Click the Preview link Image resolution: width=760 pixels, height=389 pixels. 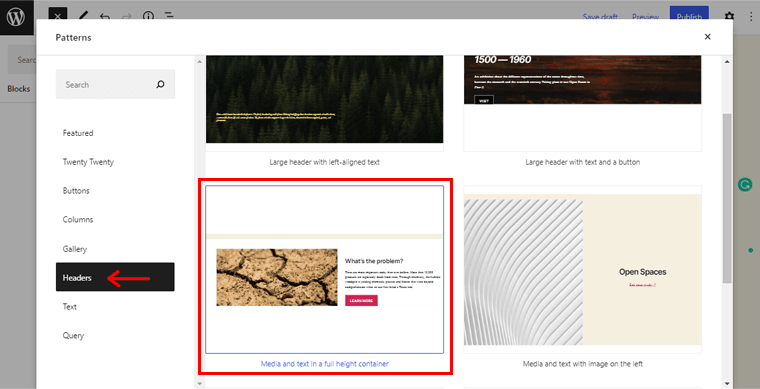coord(645,17)
